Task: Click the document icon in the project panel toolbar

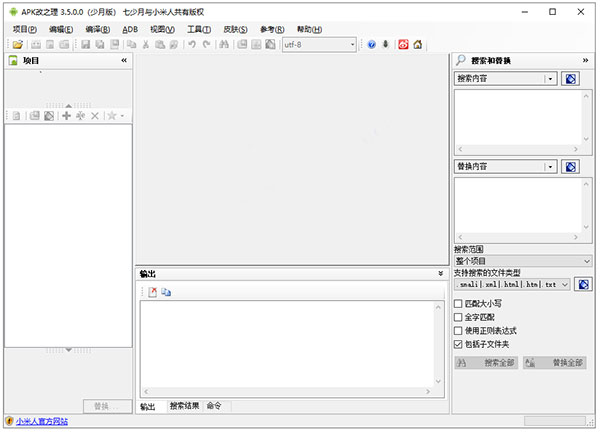Action: (x=16, y=116)
